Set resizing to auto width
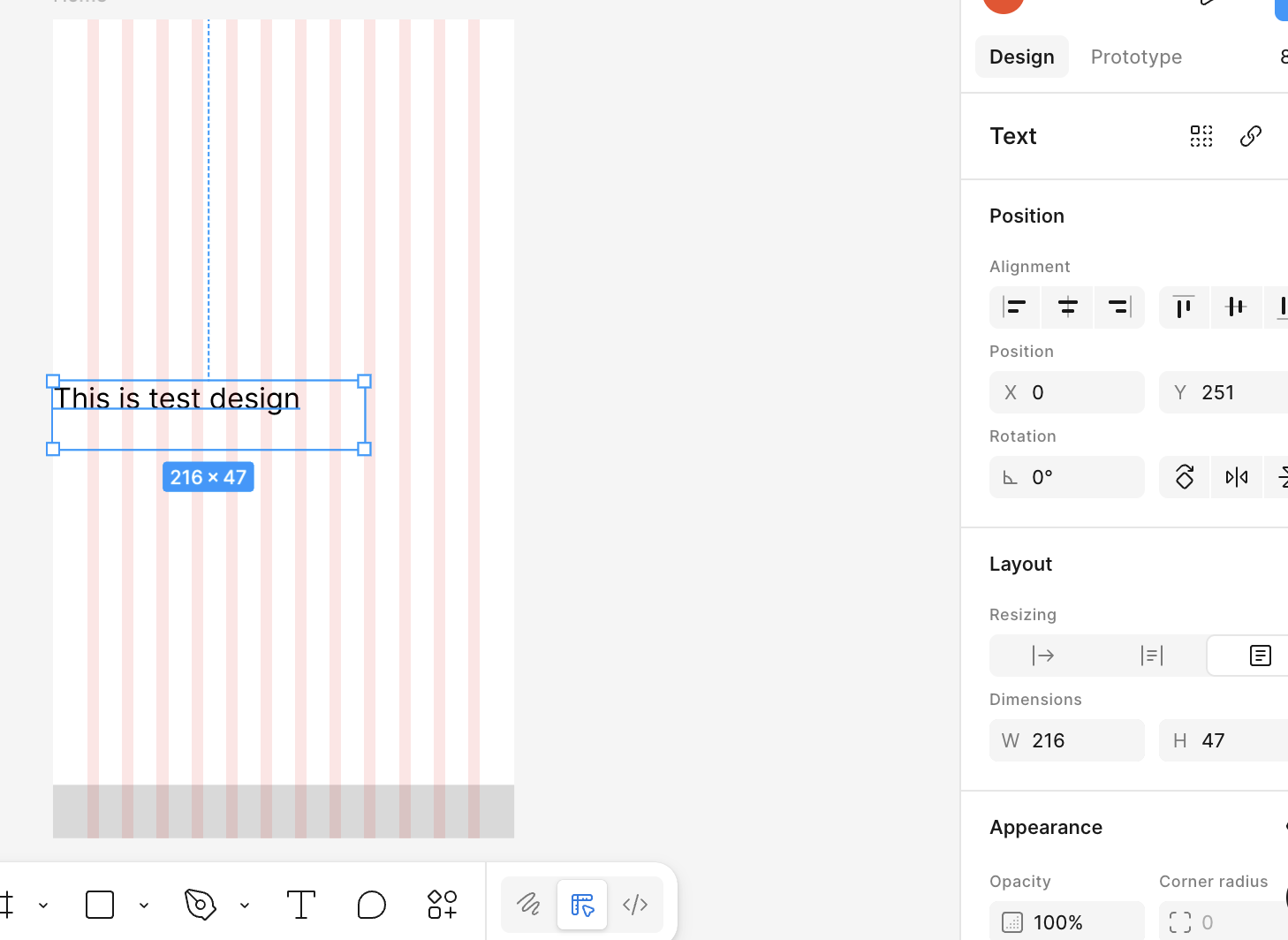Screen dimensions: 1288x940 (x=1043, y=656)
